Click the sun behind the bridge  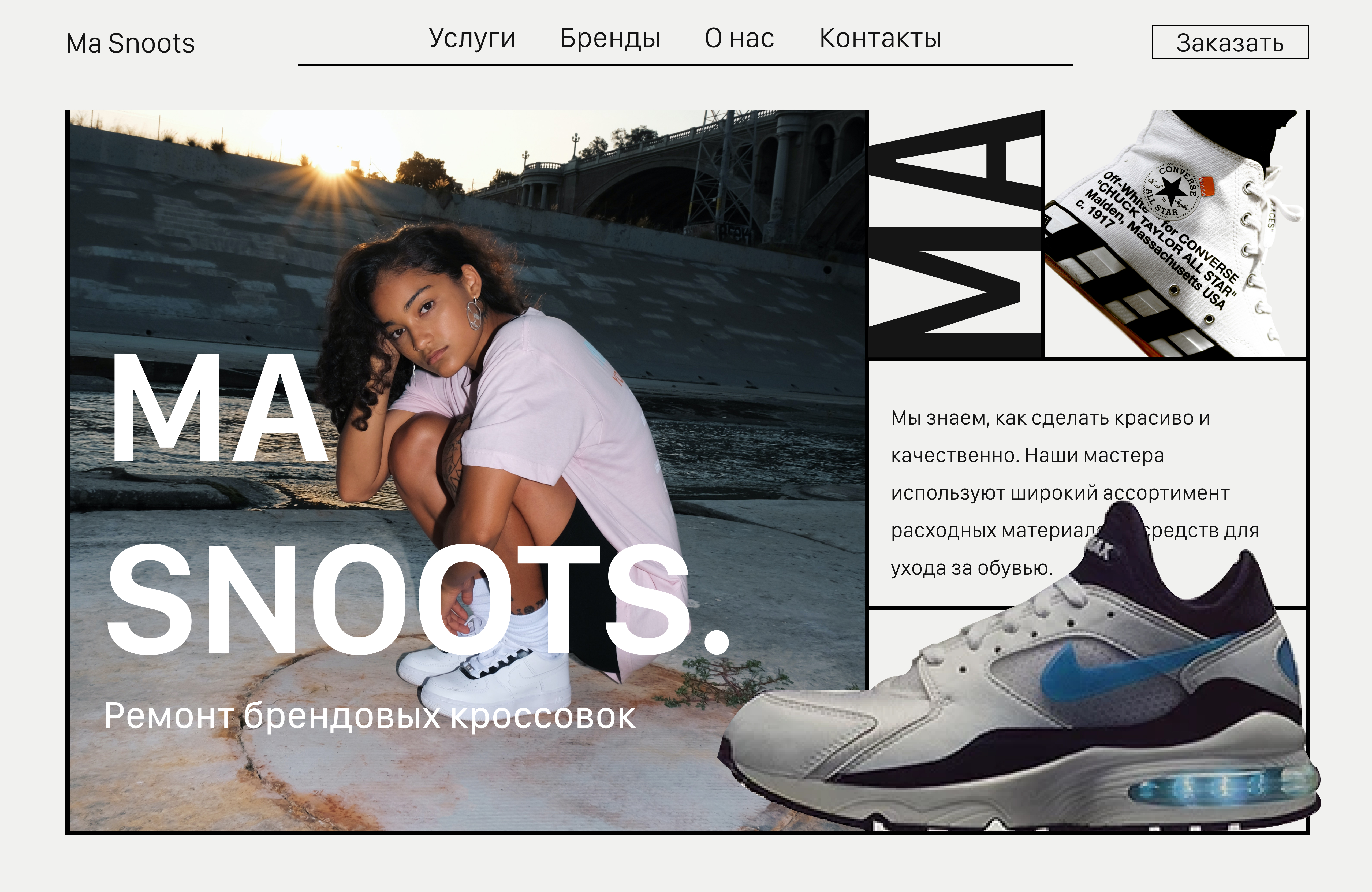tap(333, 151)
